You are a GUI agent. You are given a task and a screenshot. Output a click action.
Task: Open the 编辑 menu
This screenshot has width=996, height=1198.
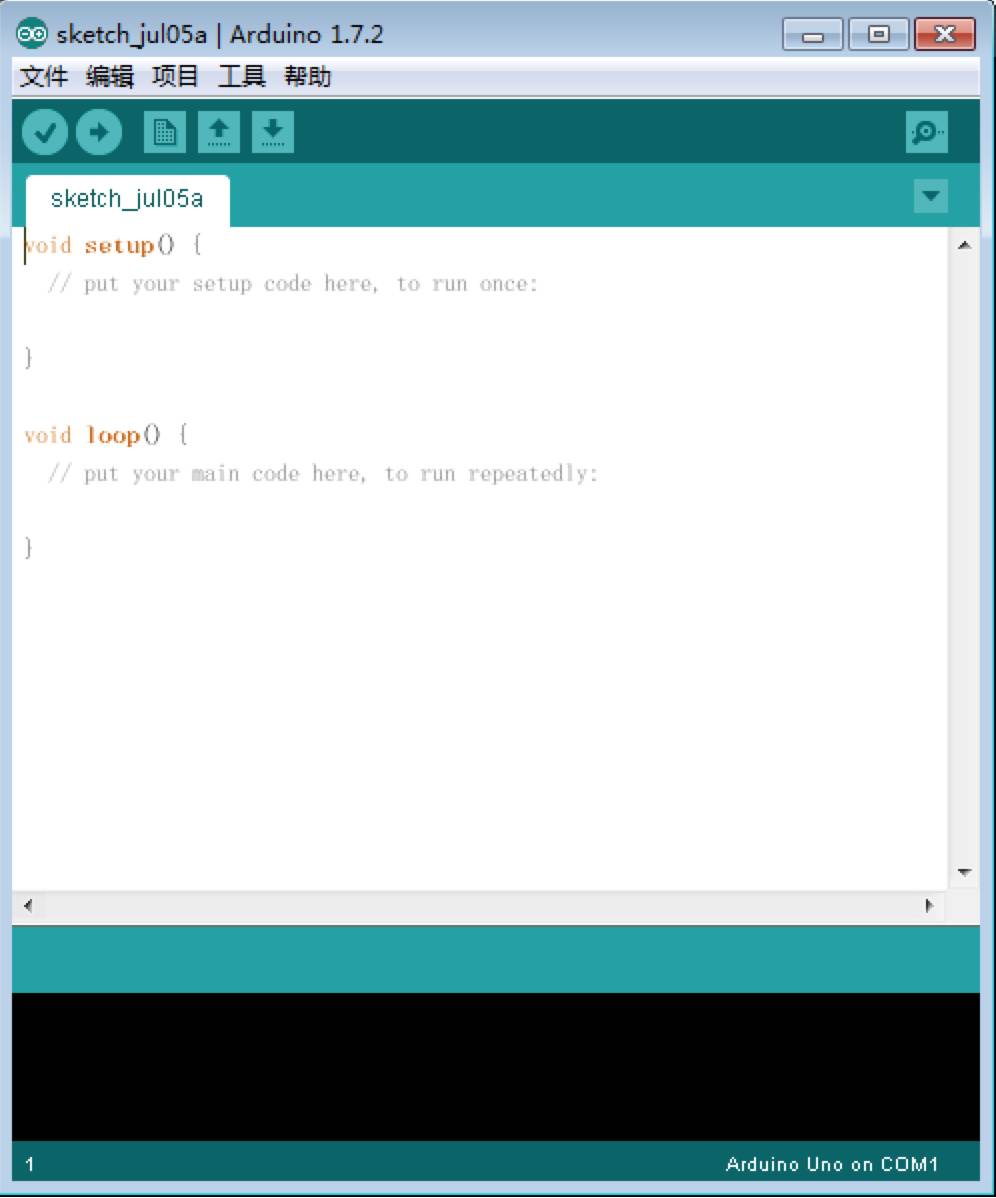click(109, 76)
